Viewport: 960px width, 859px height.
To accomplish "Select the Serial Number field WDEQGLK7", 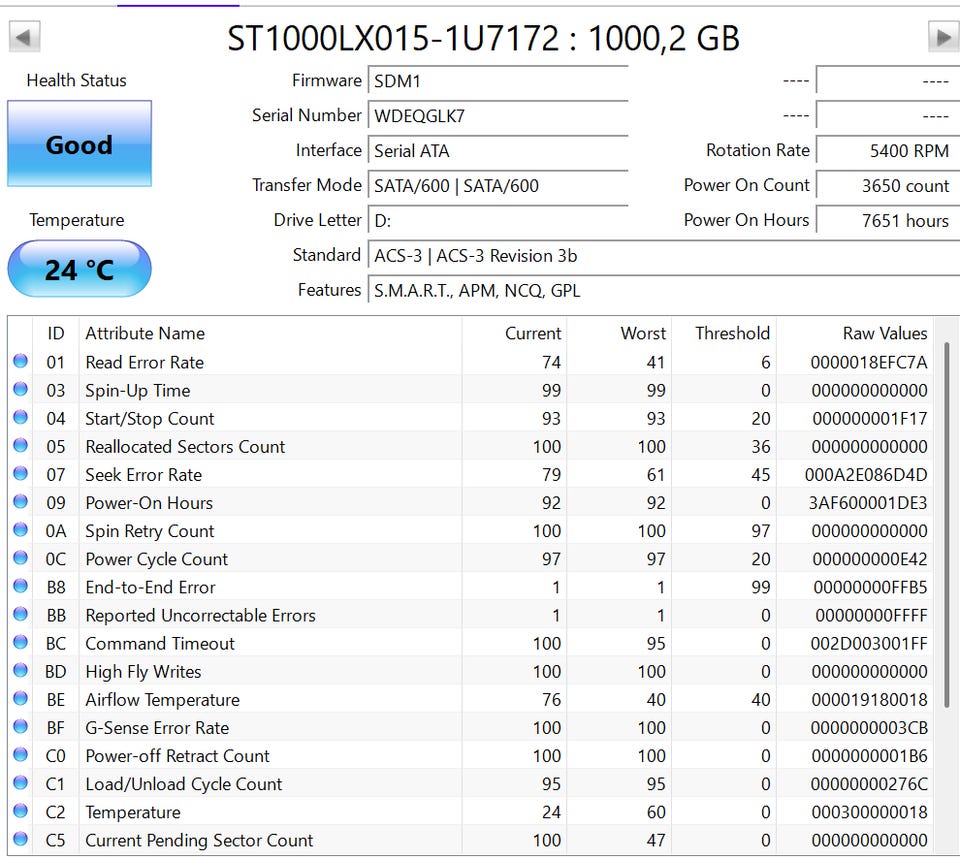I will [x=498, y=116].
